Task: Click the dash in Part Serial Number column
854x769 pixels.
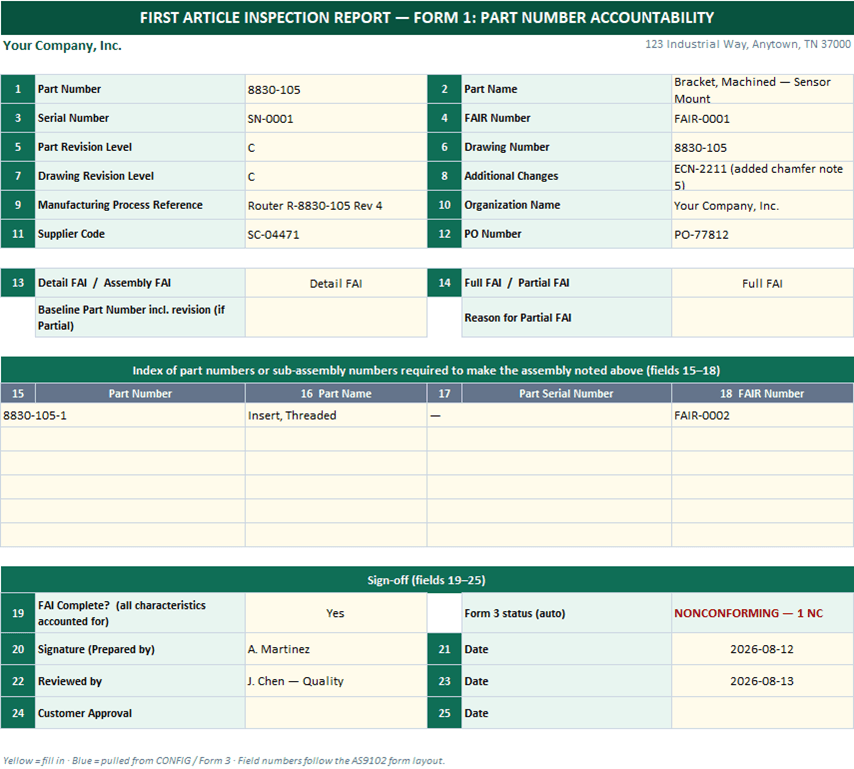Action: [549, 415]
